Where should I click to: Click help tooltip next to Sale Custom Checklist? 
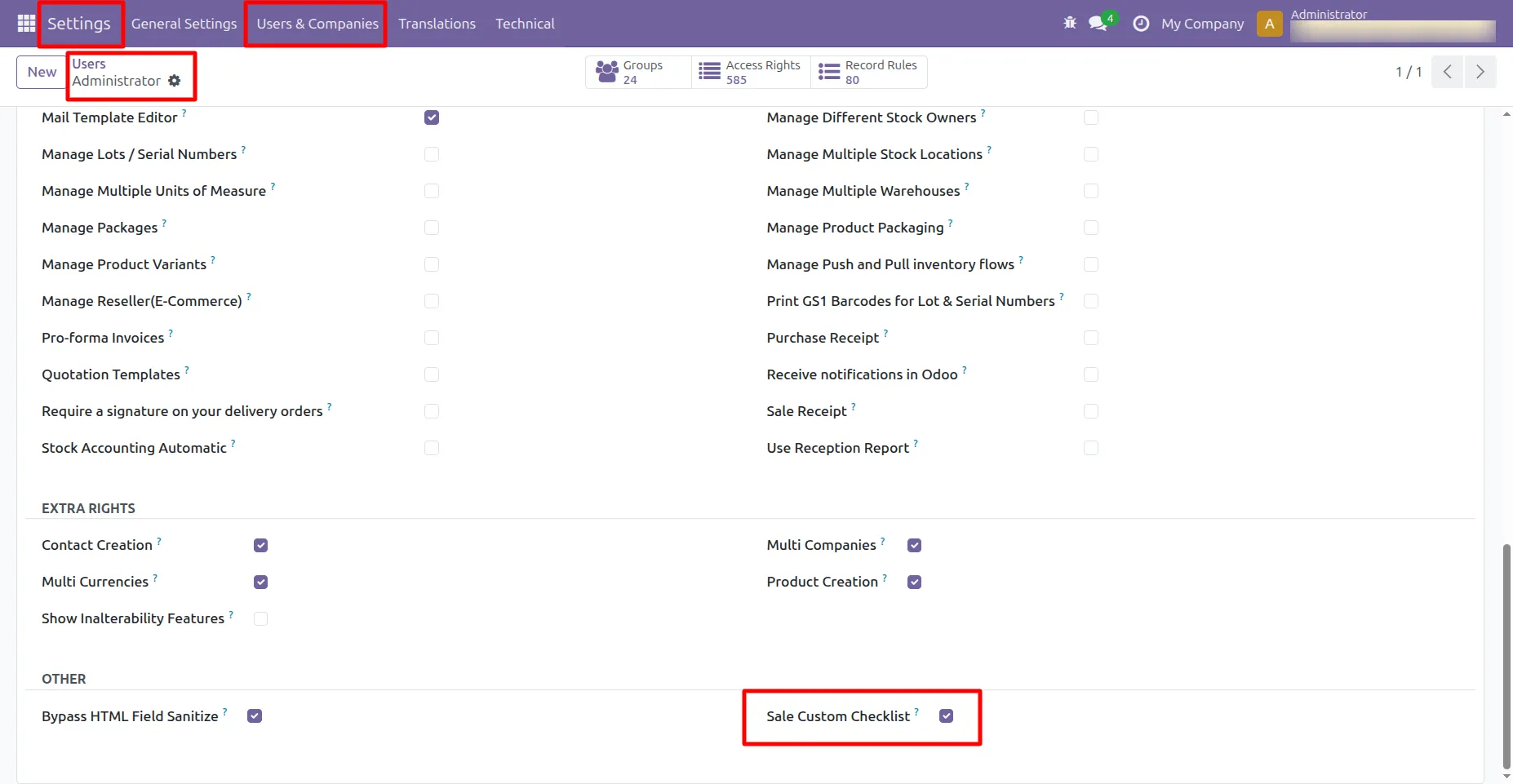(916, 711)
